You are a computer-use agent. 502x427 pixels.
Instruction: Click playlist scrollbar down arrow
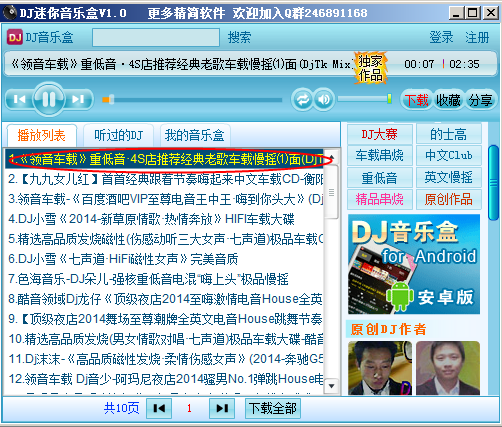point(332,386)
